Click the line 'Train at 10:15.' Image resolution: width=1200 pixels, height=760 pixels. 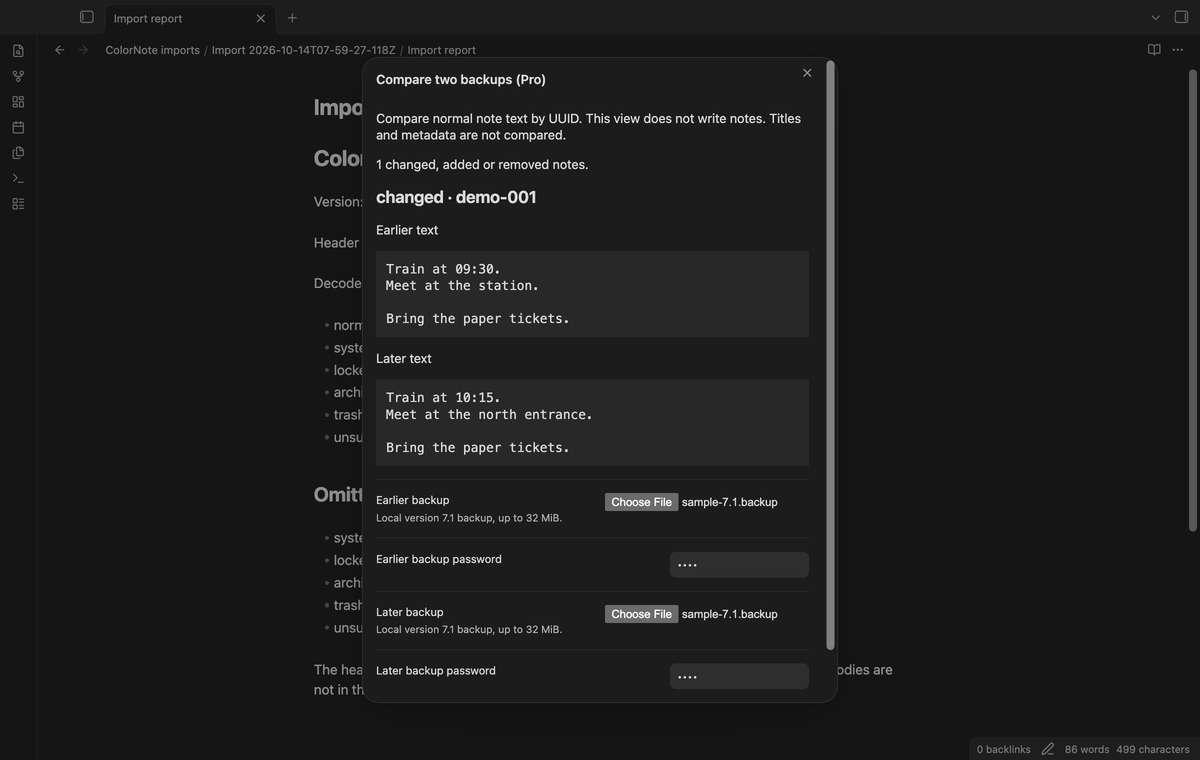[x=443, y=398]
